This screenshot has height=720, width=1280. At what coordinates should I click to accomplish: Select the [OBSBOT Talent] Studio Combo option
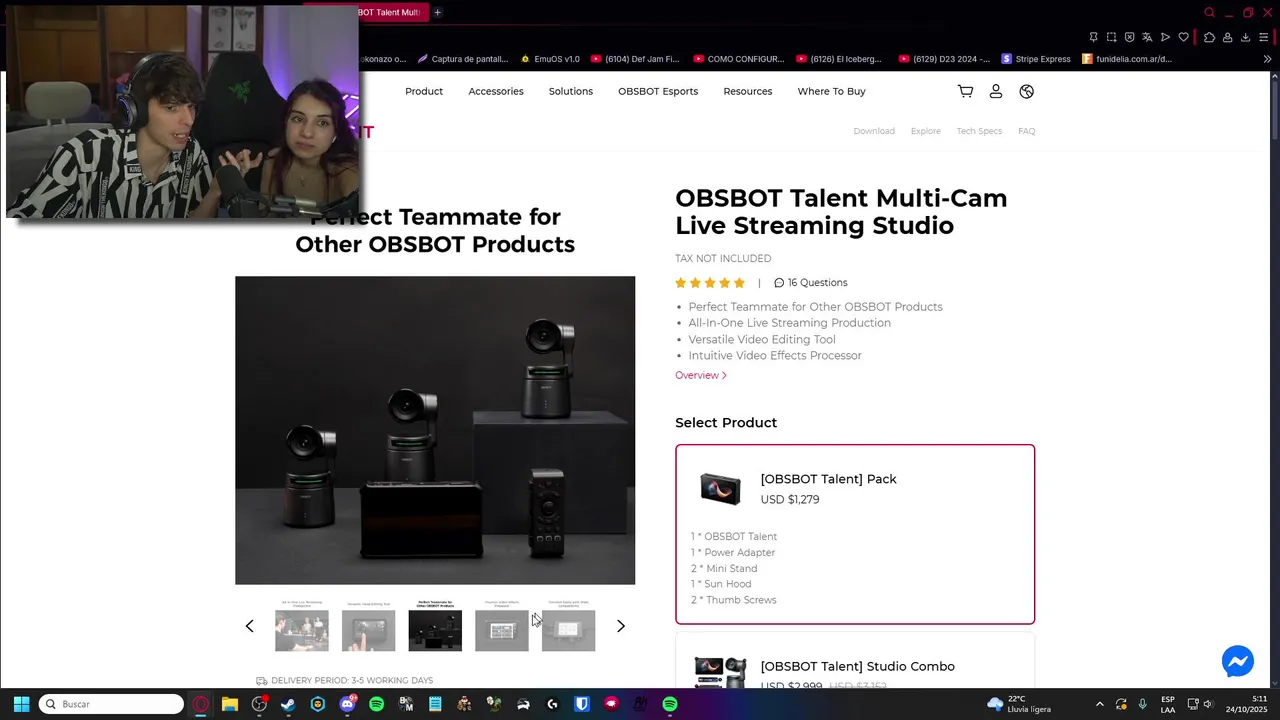point(855,661)
